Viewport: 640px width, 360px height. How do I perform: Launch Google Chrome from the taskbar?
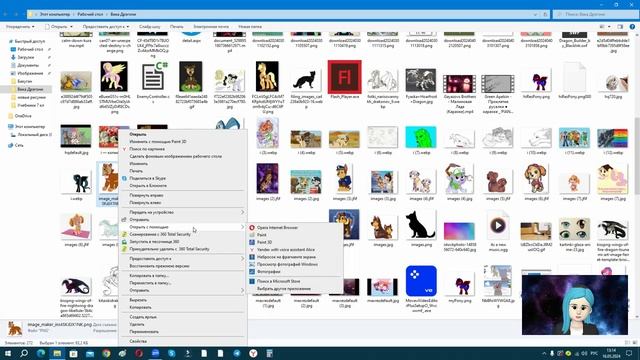(x=106, y=353)
